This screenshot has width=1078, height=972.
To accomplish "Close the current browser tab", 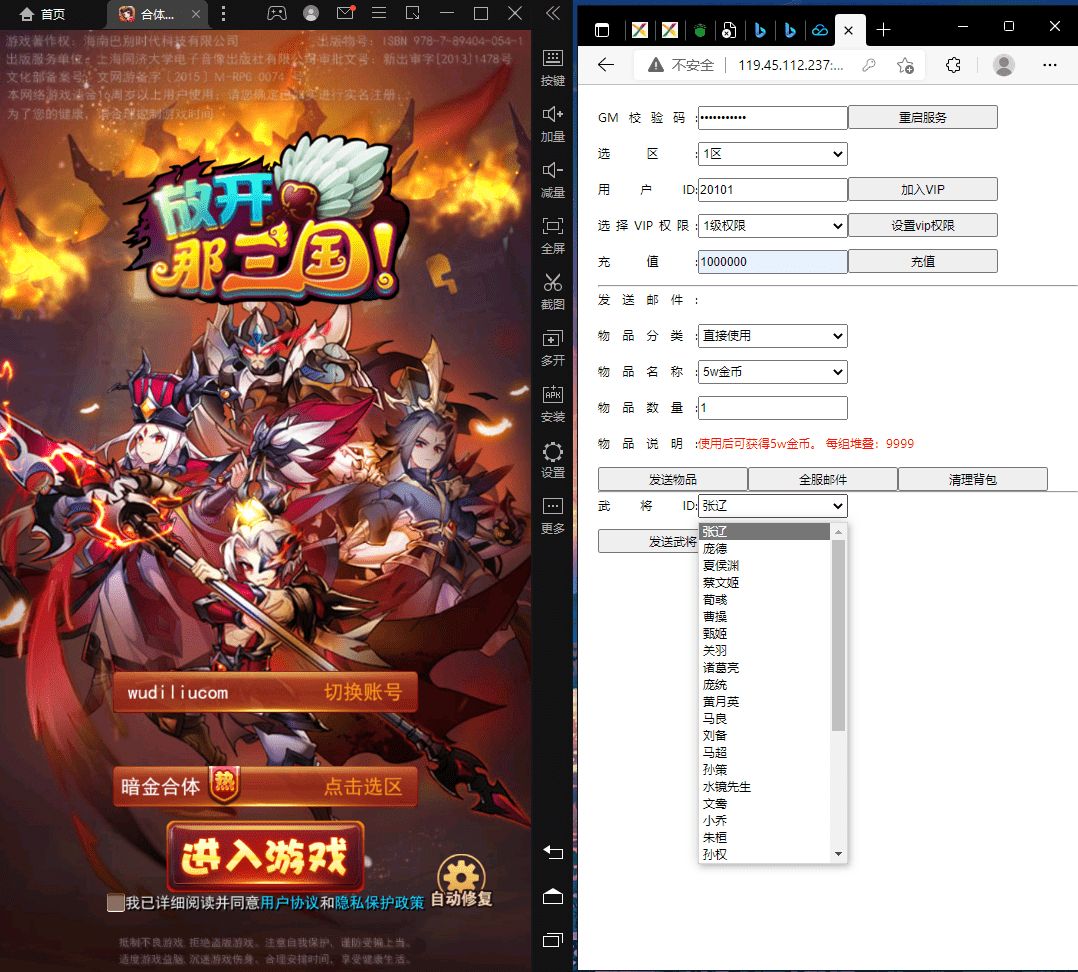I will pos(848,30).
